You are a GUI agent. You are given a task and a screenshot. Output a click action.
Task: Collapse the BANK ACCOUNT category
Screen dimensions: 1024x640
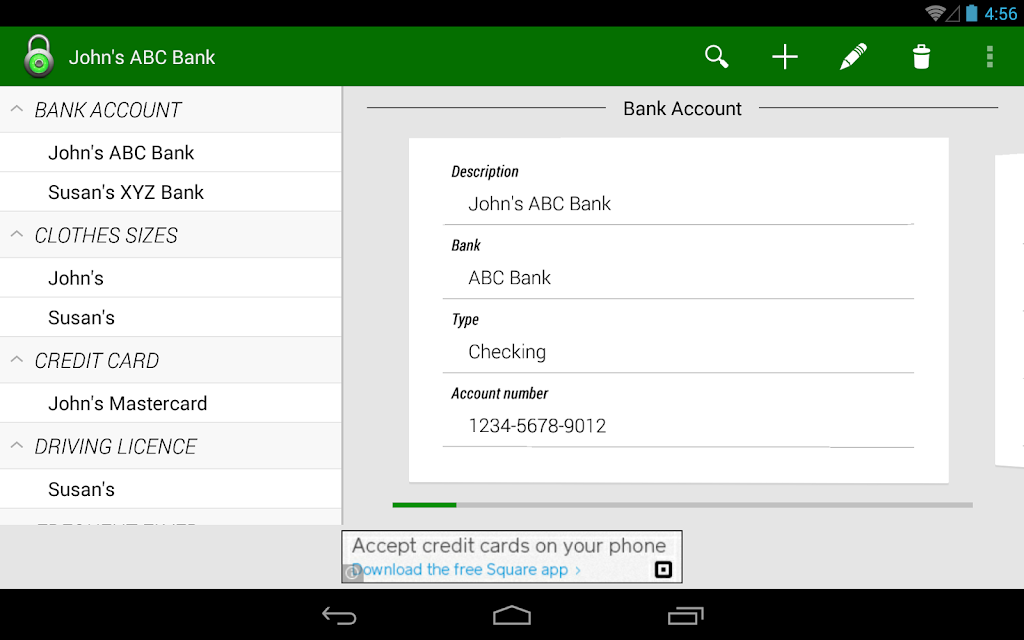click(x=17, y=109)
